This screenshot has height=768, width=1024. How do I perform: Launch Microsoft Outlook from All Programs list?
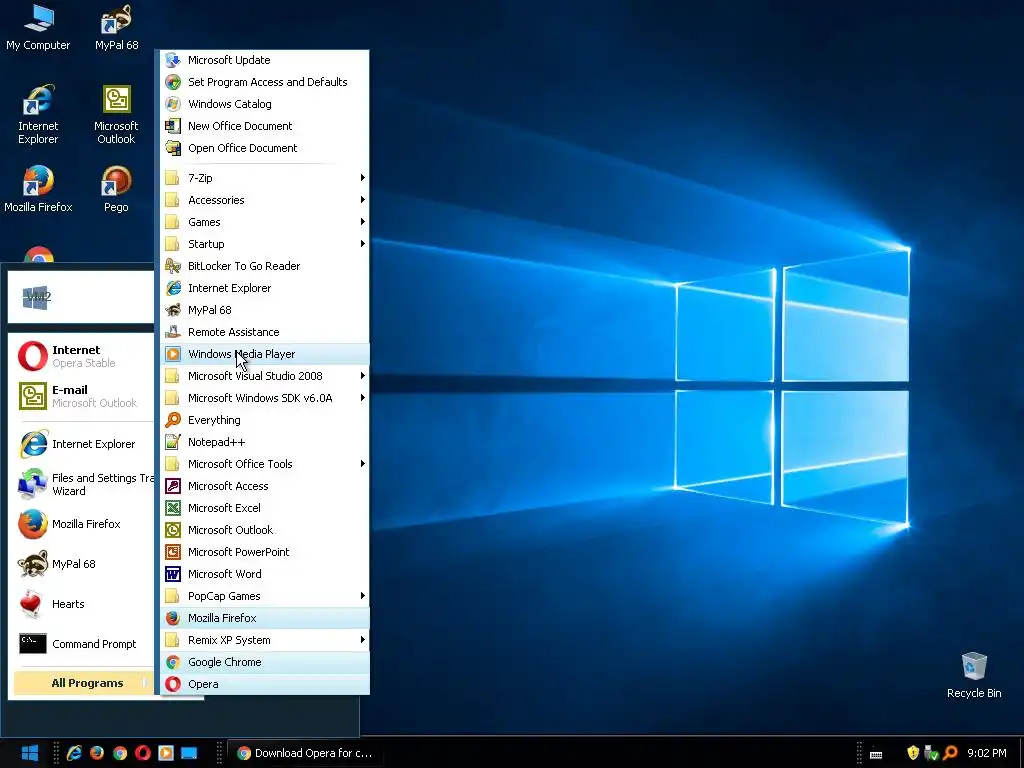[x=265, y=530]
